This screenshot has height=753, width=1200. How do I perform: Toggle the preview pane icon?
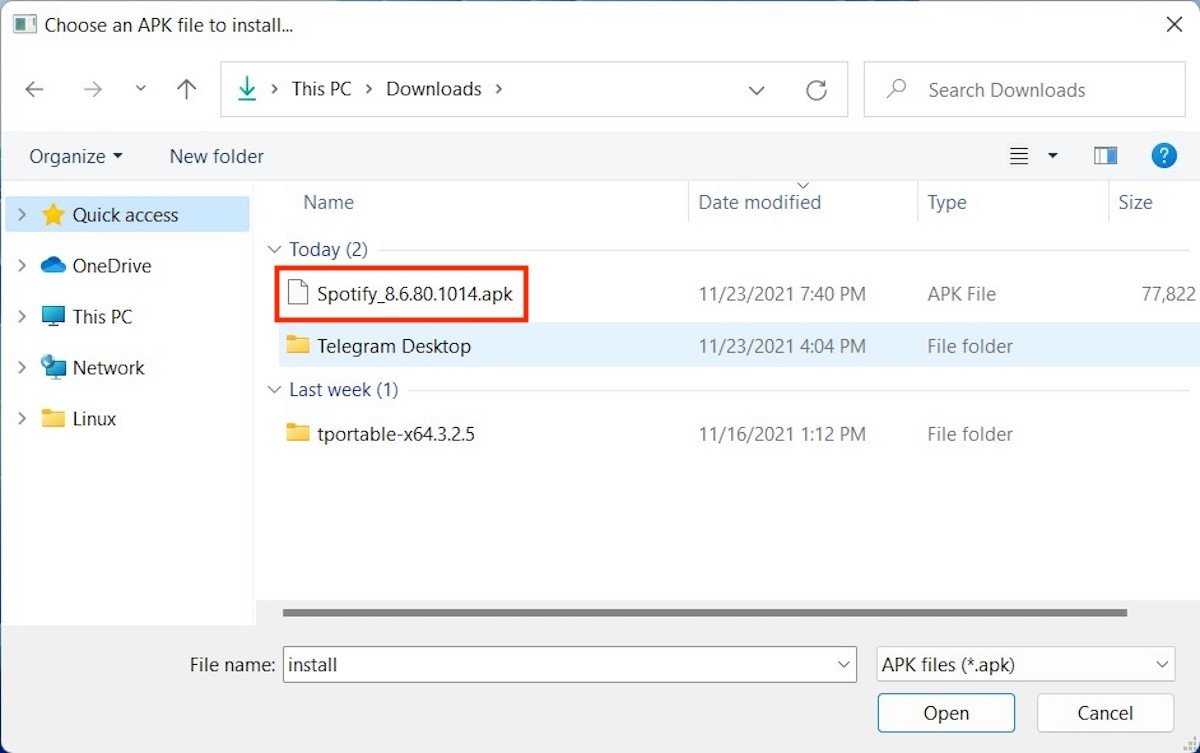click(x=1105, y=156)
